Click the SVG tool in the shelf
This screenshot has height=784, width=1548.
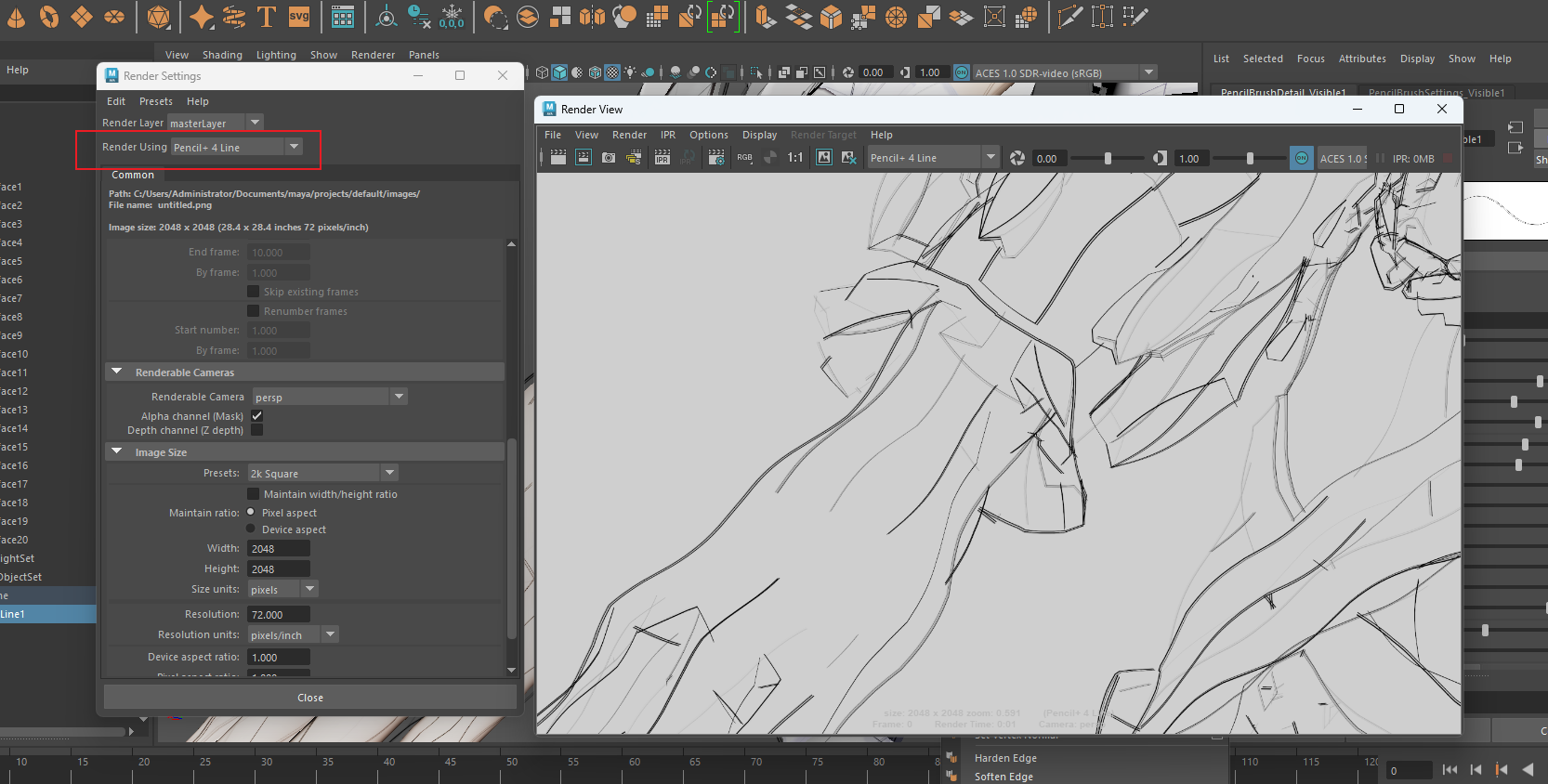tap(299, 17)
